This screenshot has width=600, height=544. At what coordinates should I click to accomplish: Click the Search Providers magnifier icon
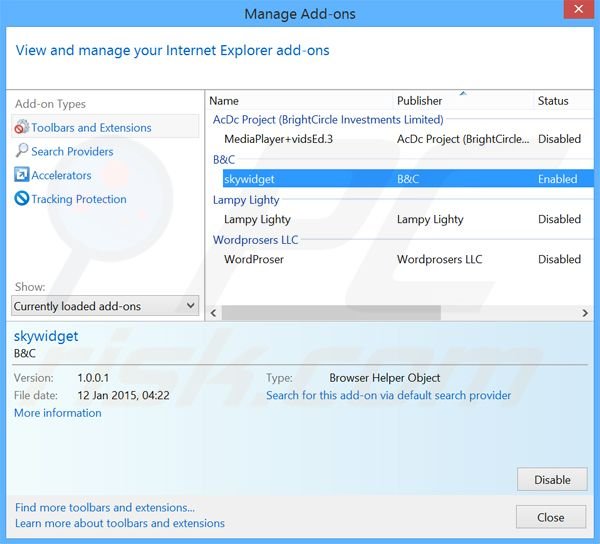tap(22, 150)
